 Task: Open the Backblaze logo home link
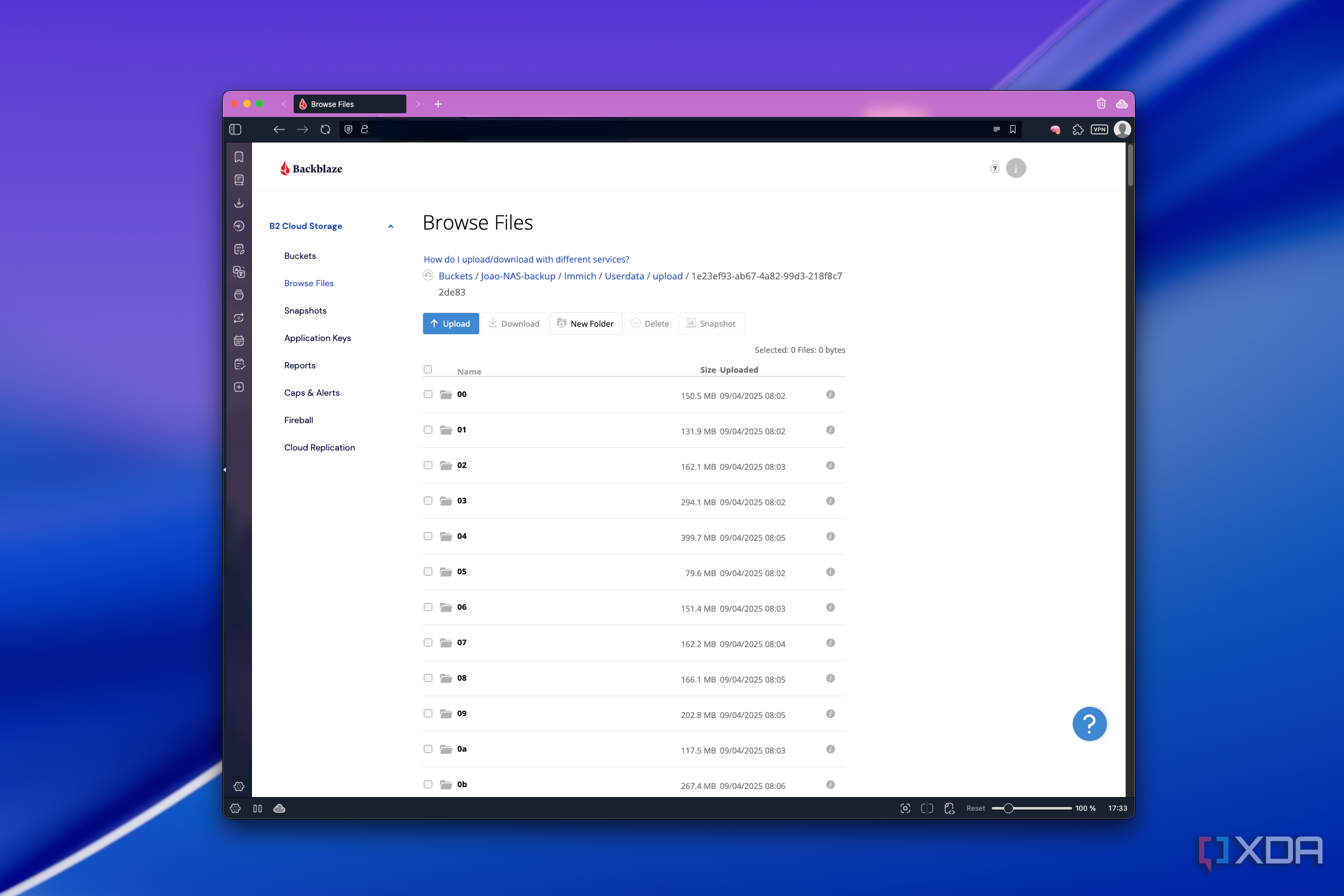point(311,169)
